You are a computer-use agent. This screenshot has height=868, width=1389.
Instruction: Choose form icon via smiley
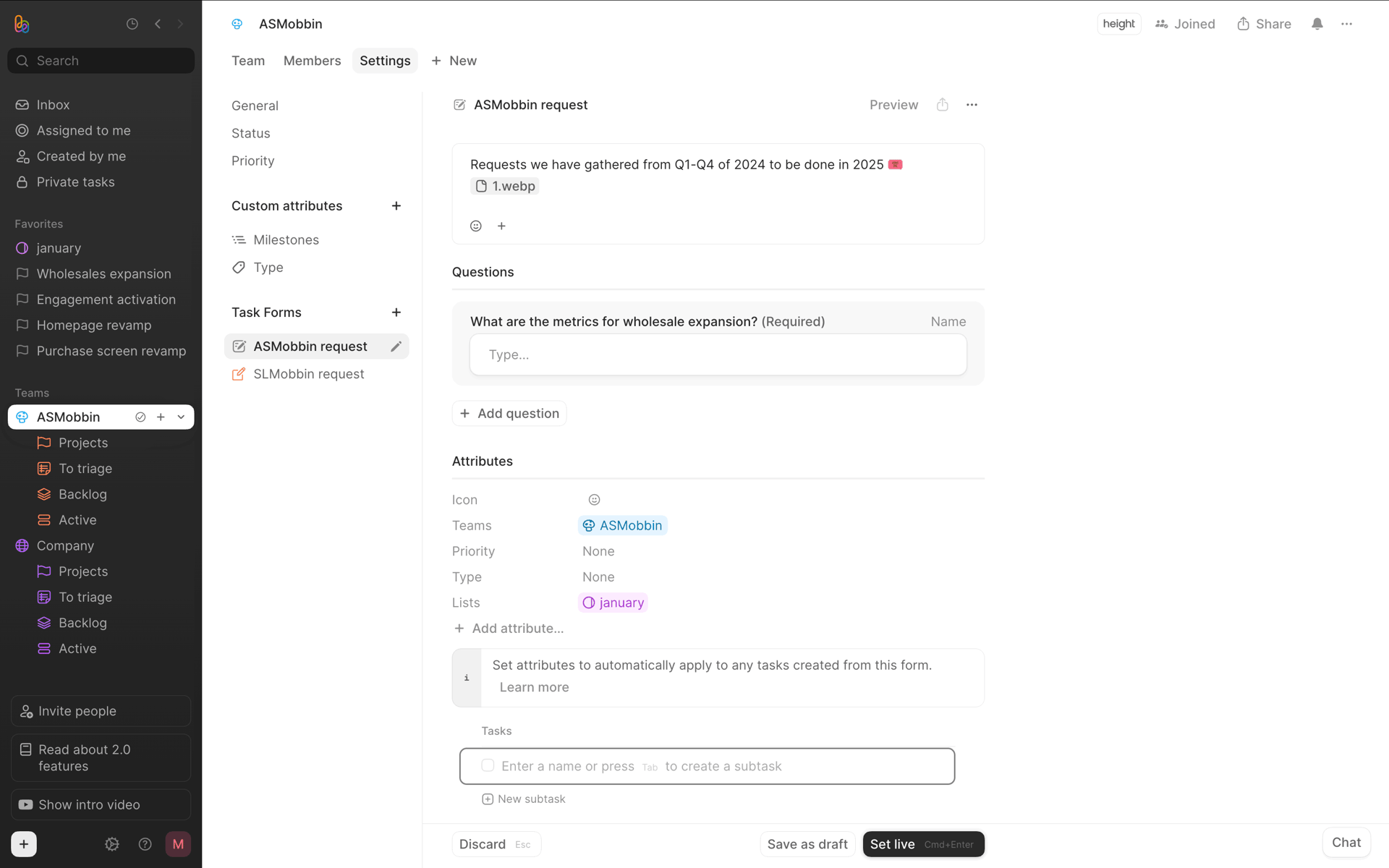[594, 500]
